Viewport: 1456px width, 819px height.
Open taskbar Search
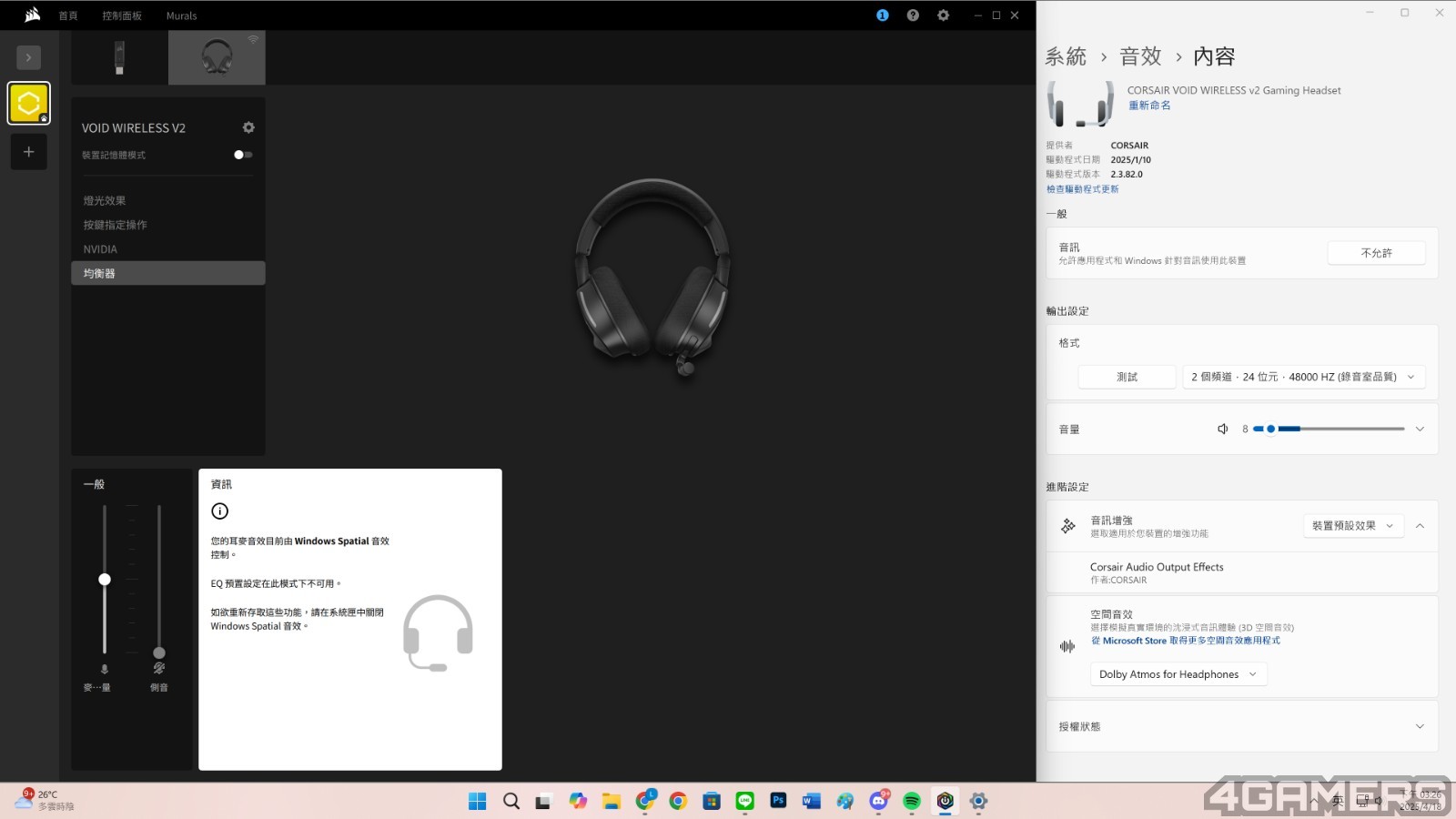tap(511, 801)
